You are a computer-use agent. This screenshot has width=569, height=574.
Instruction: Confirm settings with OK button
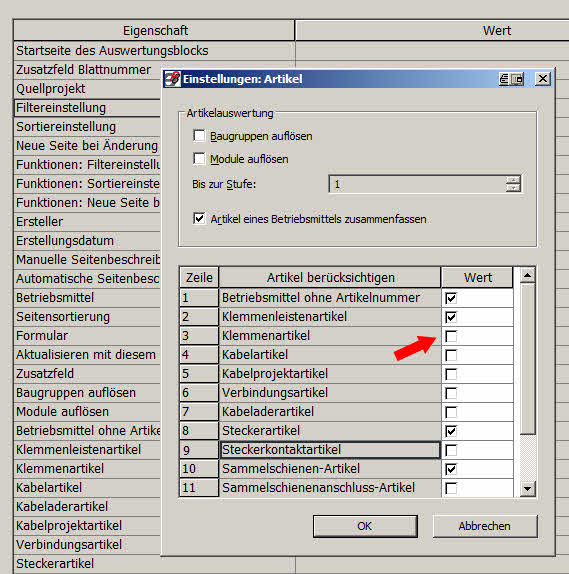click(x=365, y=526)
